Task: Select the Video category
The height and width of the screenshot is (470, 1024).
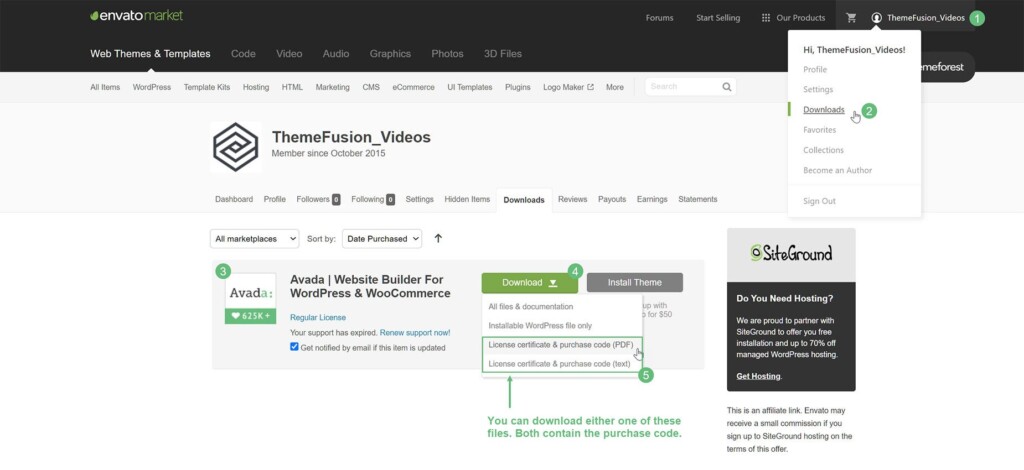Action: [x=289, y=54]
